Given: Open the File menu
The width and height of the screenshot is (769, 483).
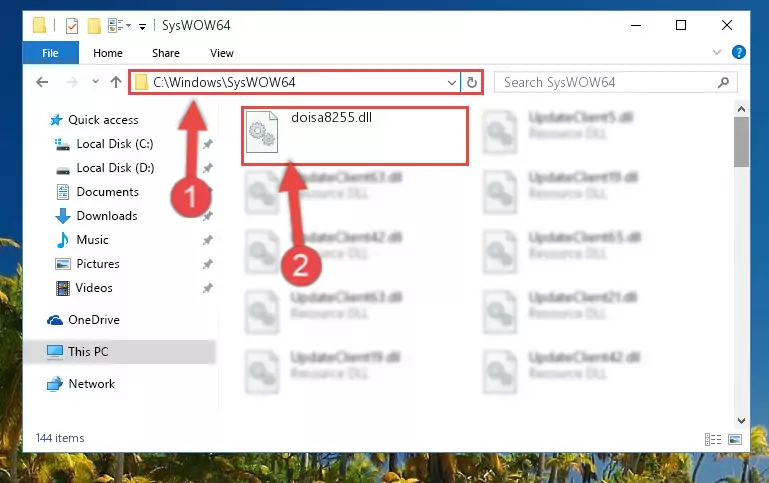Looking at the screenshot, I should [51, 53].
